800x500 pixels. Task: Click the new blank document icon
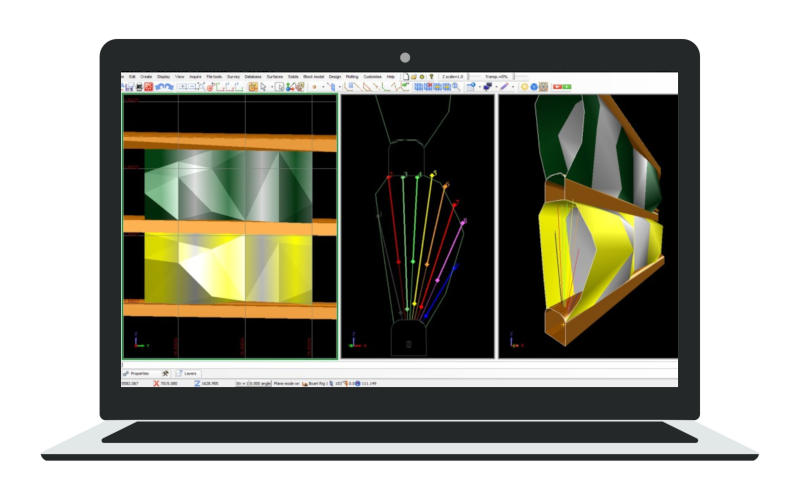406,77
